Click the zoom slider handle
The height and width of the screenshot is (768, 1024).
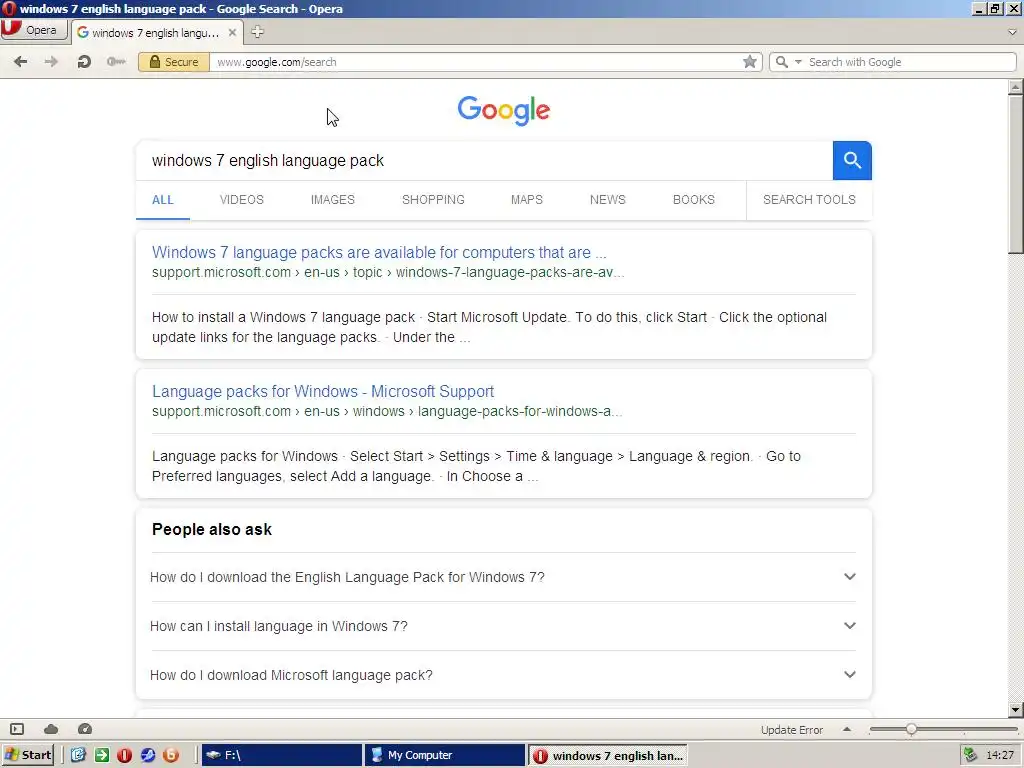tap(911, 729)
